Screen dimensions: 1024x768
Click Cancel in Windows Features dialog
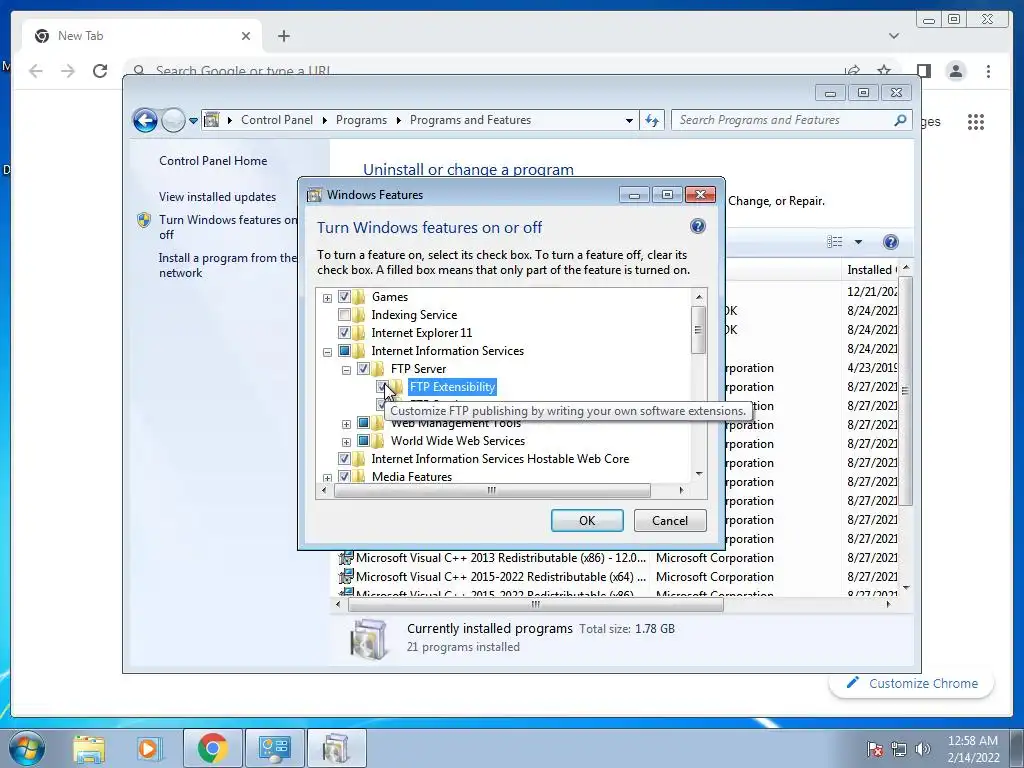click(670, 520)
